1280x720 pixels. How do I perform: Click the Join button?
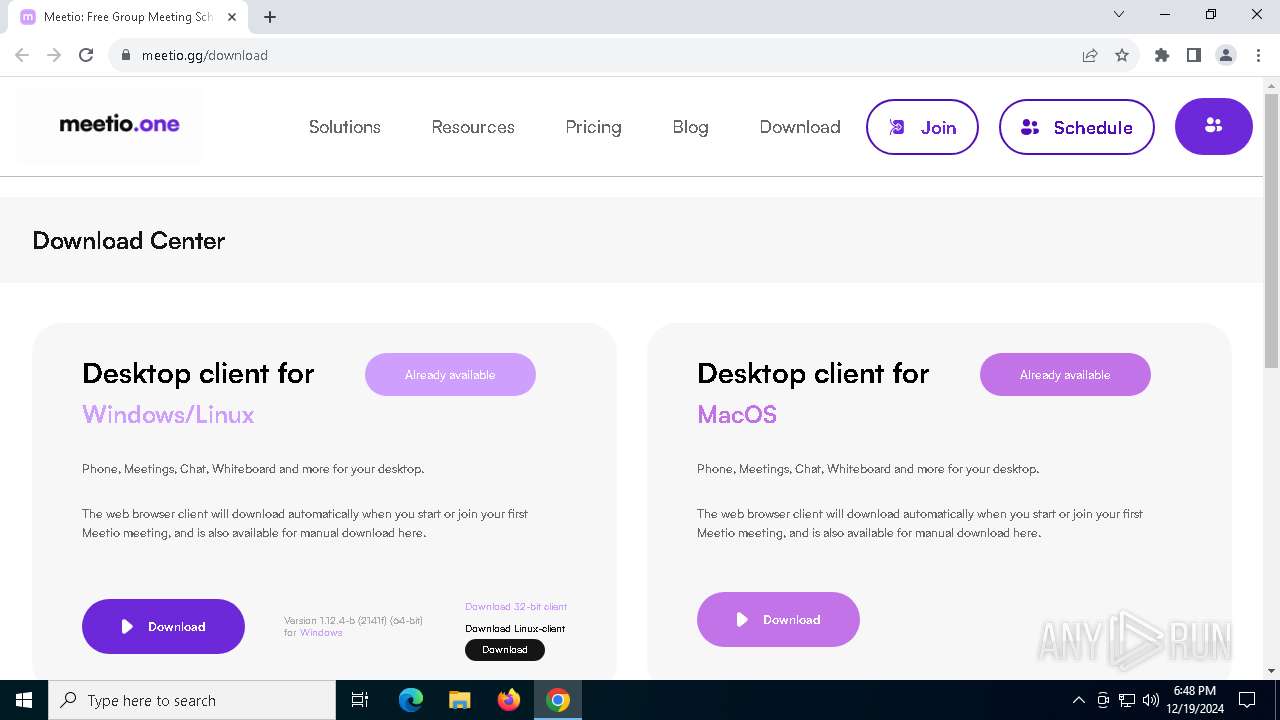pos(922,127)
